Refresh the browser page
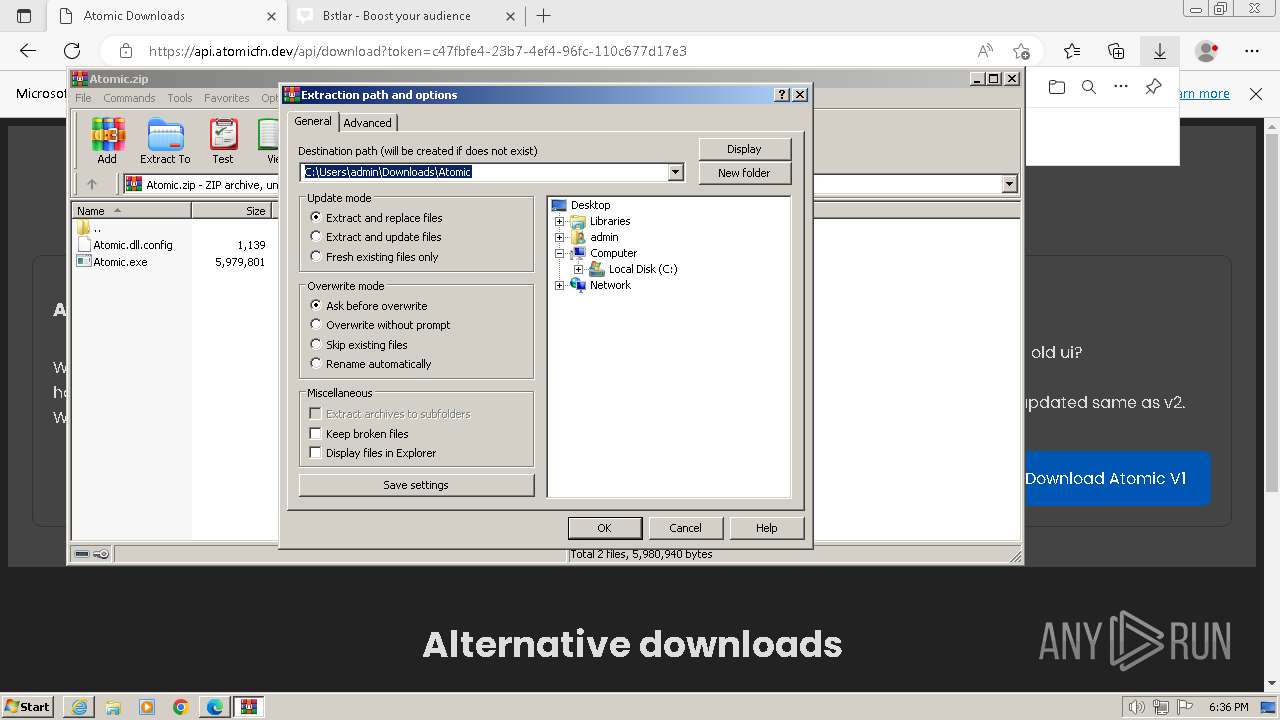The image size is (1280, 720). (x=72, y=51)
